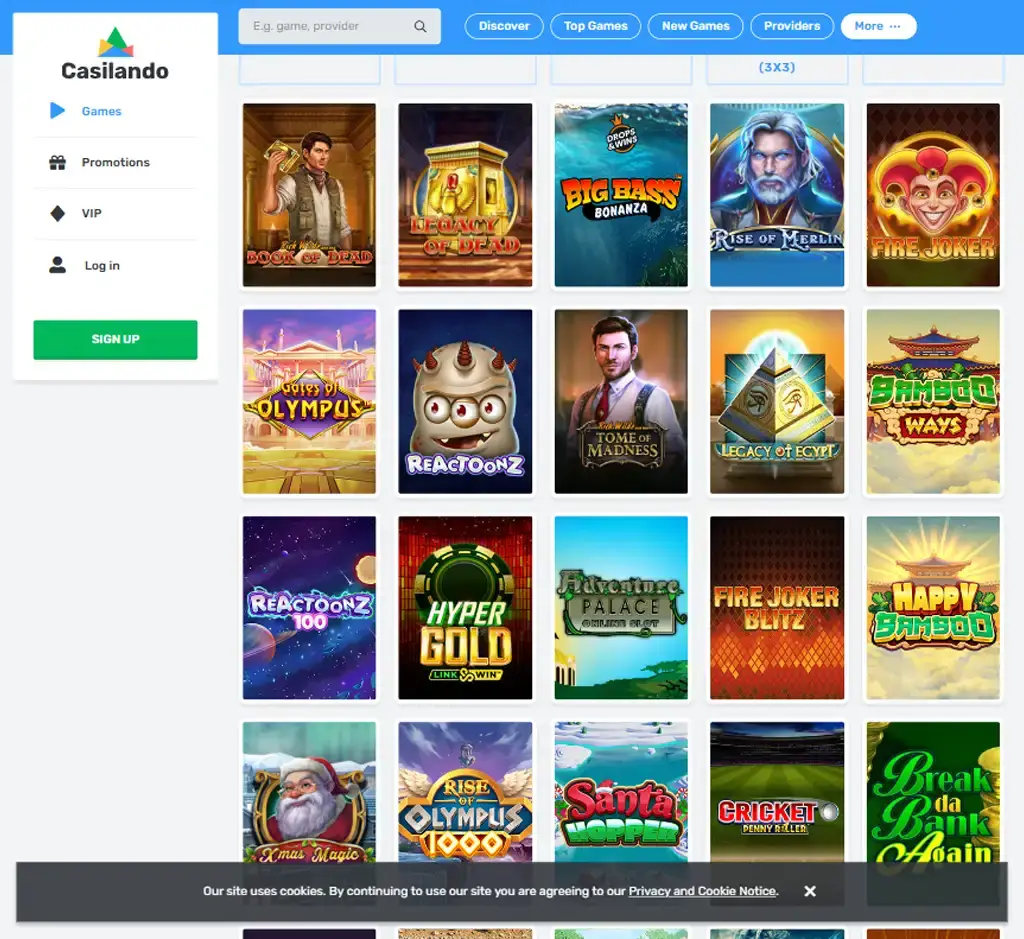1024x939 pixels.
Task: Open the Happy Bamboo game
Action: 933,608
